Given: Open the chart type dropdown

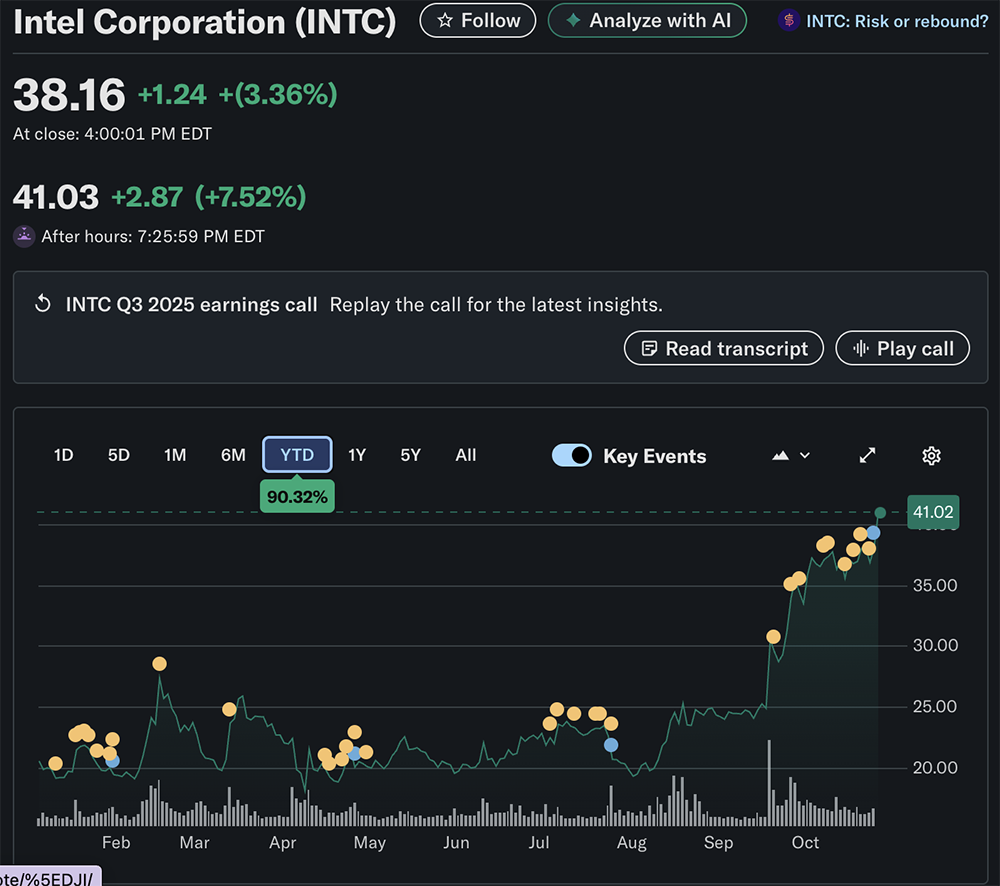Looking at the screenshot, I should click(791, 456).
